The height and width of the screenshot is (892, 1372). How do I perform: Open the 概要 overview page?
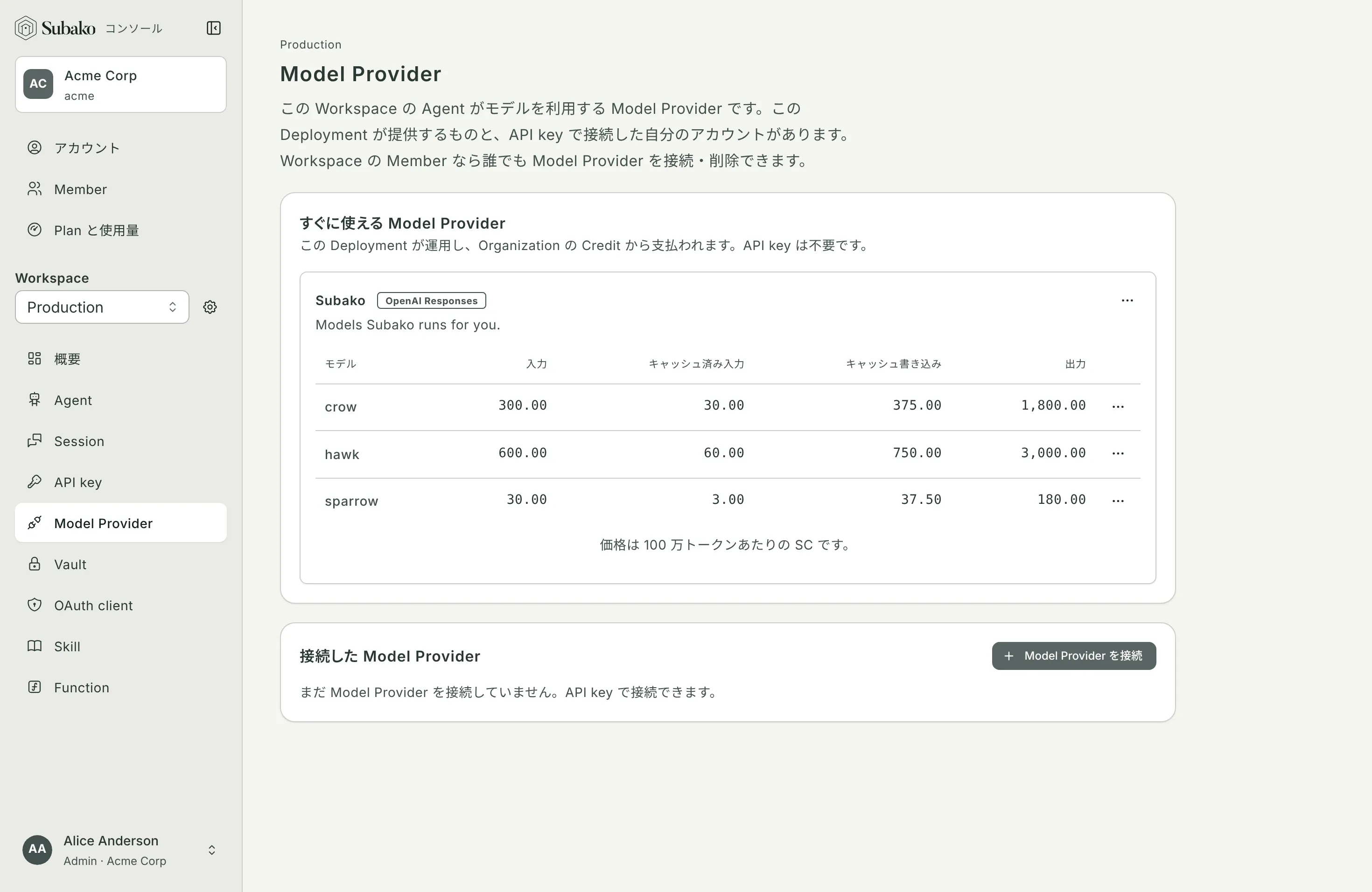point(120,358)
